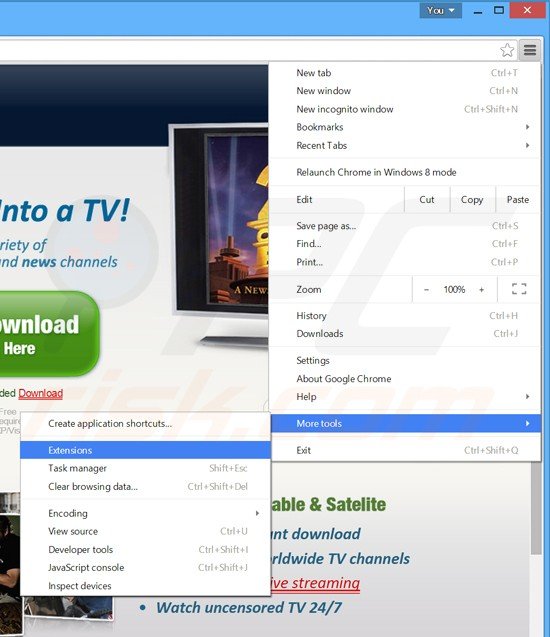The image size is (550, 637).
Task: Click "Watch uncensored TV 24/7" text
Action: pos(249,608)
